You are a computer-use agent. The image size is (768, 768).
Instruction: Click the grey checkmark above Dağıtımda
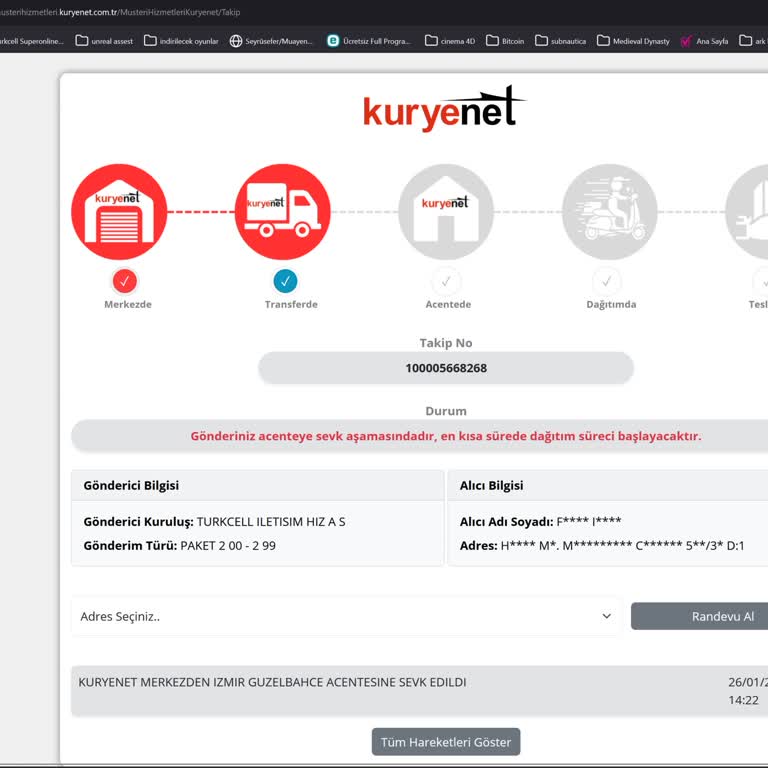pos(606,282)
